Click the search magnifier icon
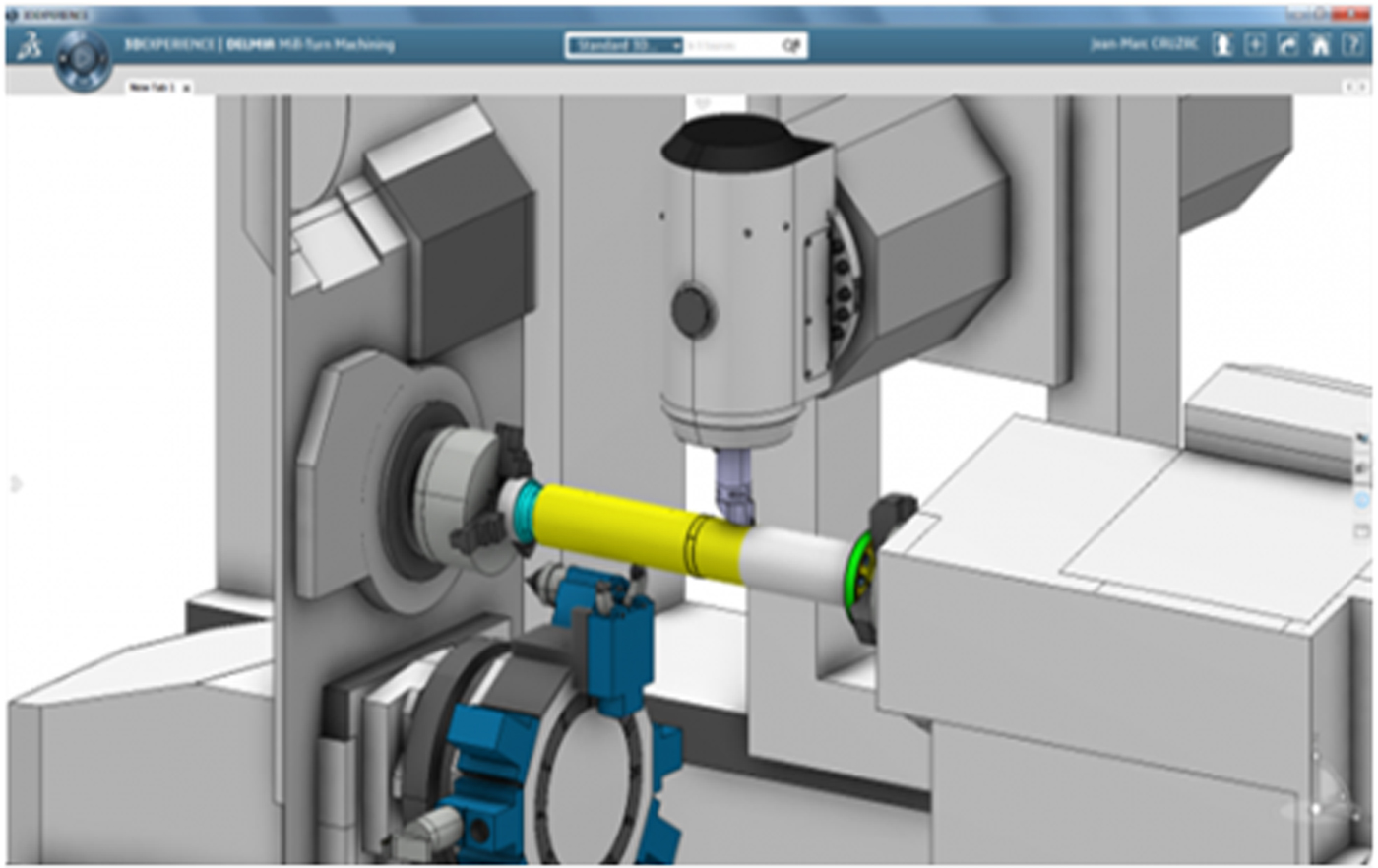 (790, 46)
